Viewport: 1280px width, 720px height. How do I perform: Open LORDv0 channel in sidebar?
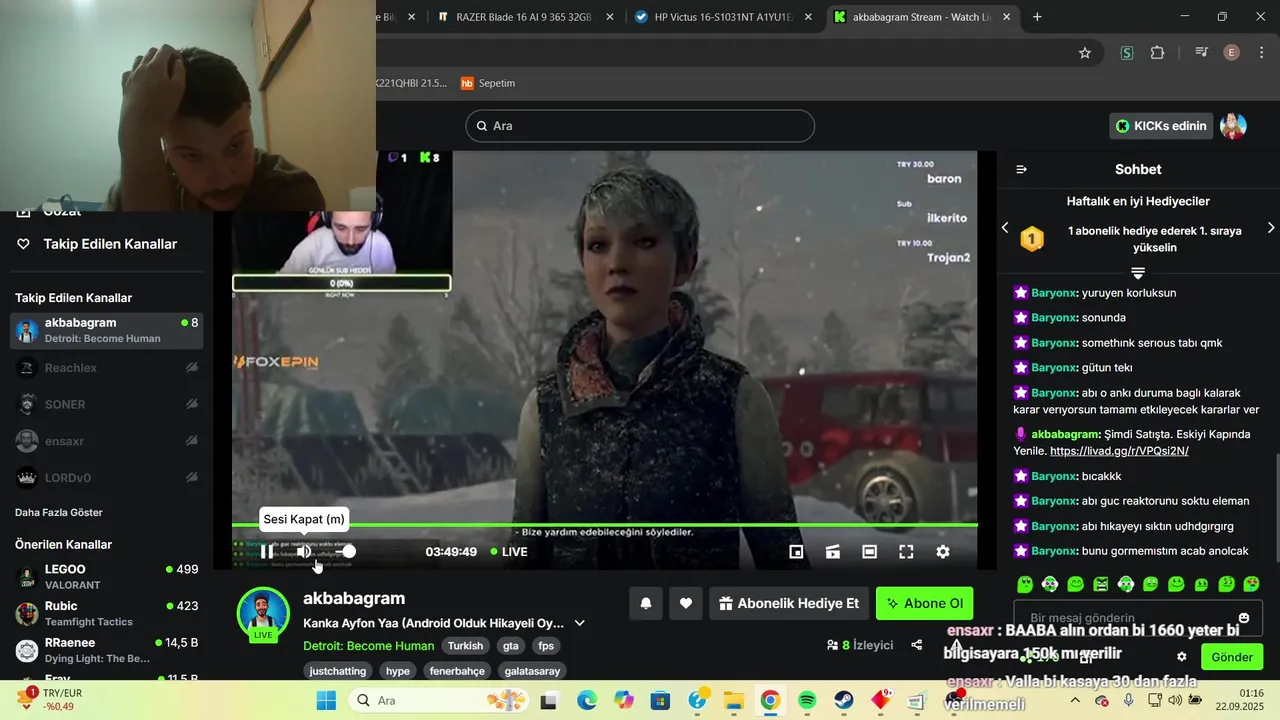pyautogui.click(x=107, y=477)
